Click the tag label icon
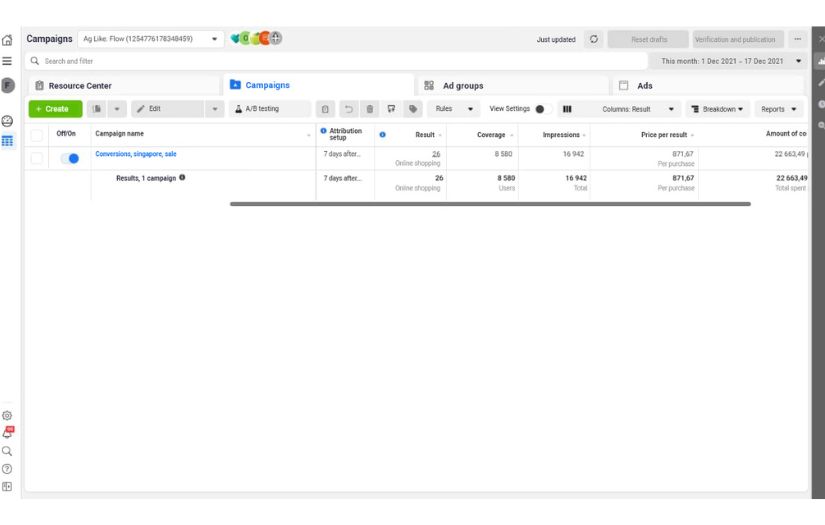The height and width of the screenshot is (525, 825). pyautogui.click(x=413, y=109)
